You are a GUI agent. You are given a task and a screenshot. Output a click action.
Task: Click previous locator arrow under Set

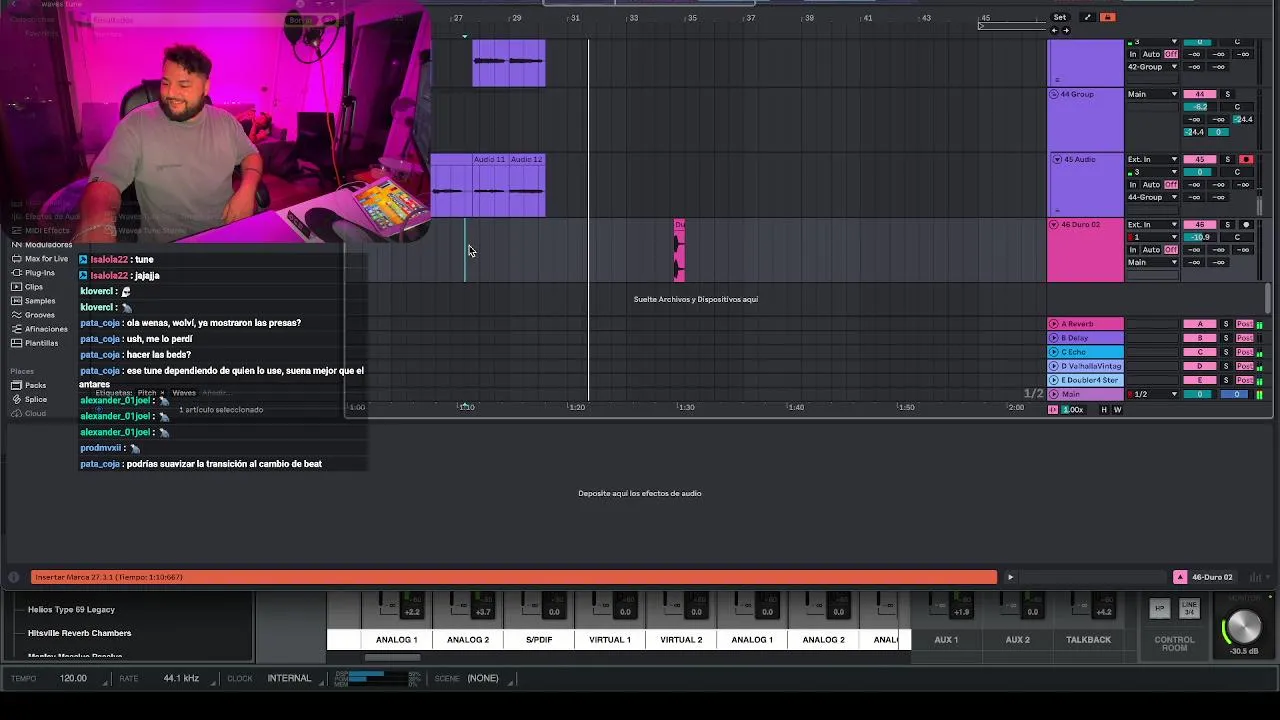(1054, 30)
